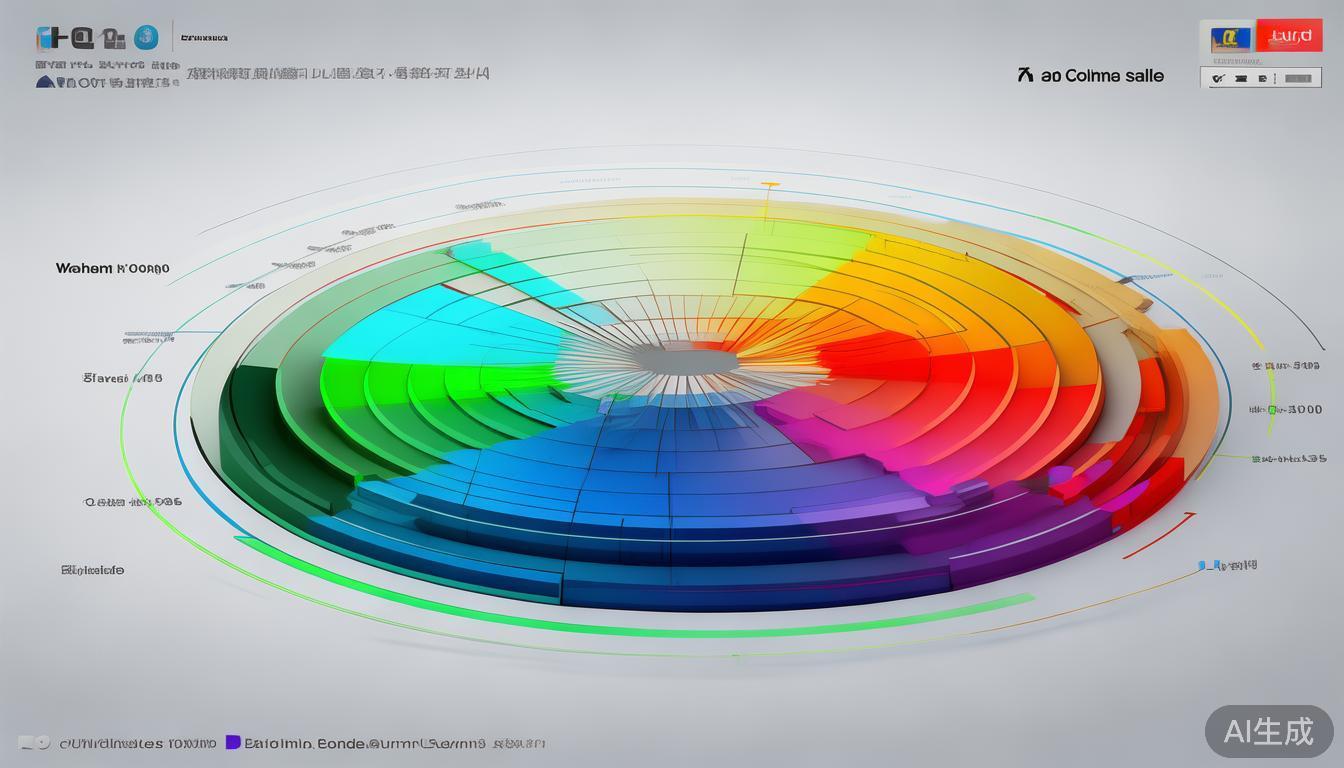
Task: Click the blue book-shaped icon at top-left corner
Action: pos(49,38)
